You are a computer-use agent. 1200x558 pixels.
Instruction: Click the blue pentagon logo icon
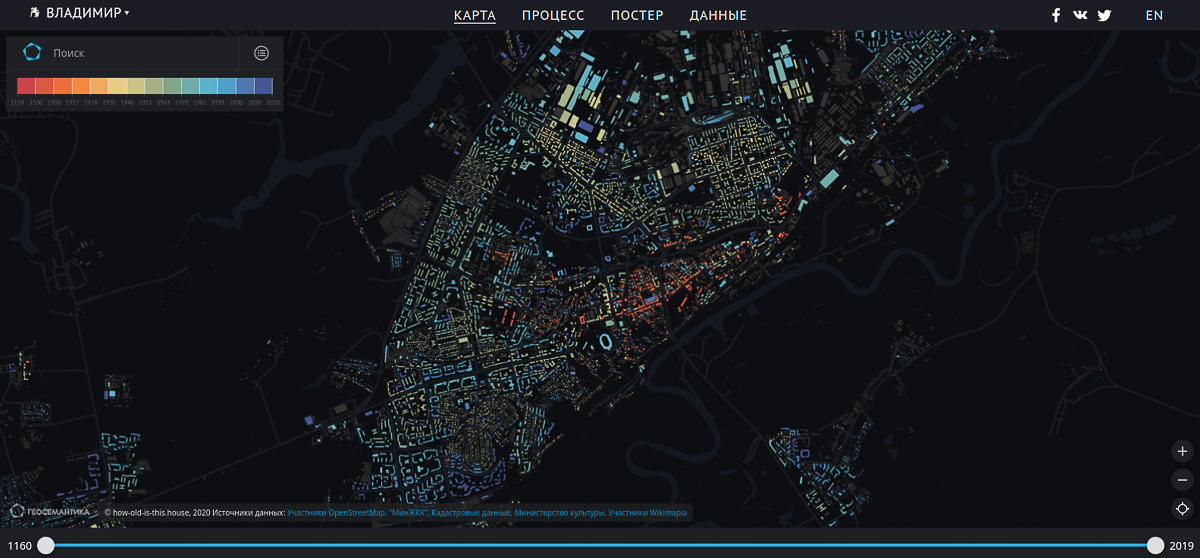[x=31, y=52]
